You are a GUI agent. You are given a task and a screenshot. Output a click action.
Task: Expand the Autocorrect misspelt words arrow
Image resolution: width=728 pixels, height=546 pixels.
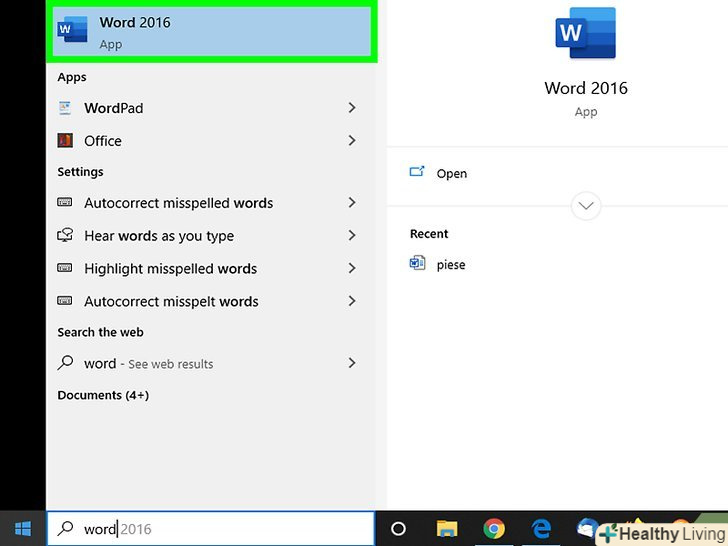pyautogui.click(x=352, y=301)
